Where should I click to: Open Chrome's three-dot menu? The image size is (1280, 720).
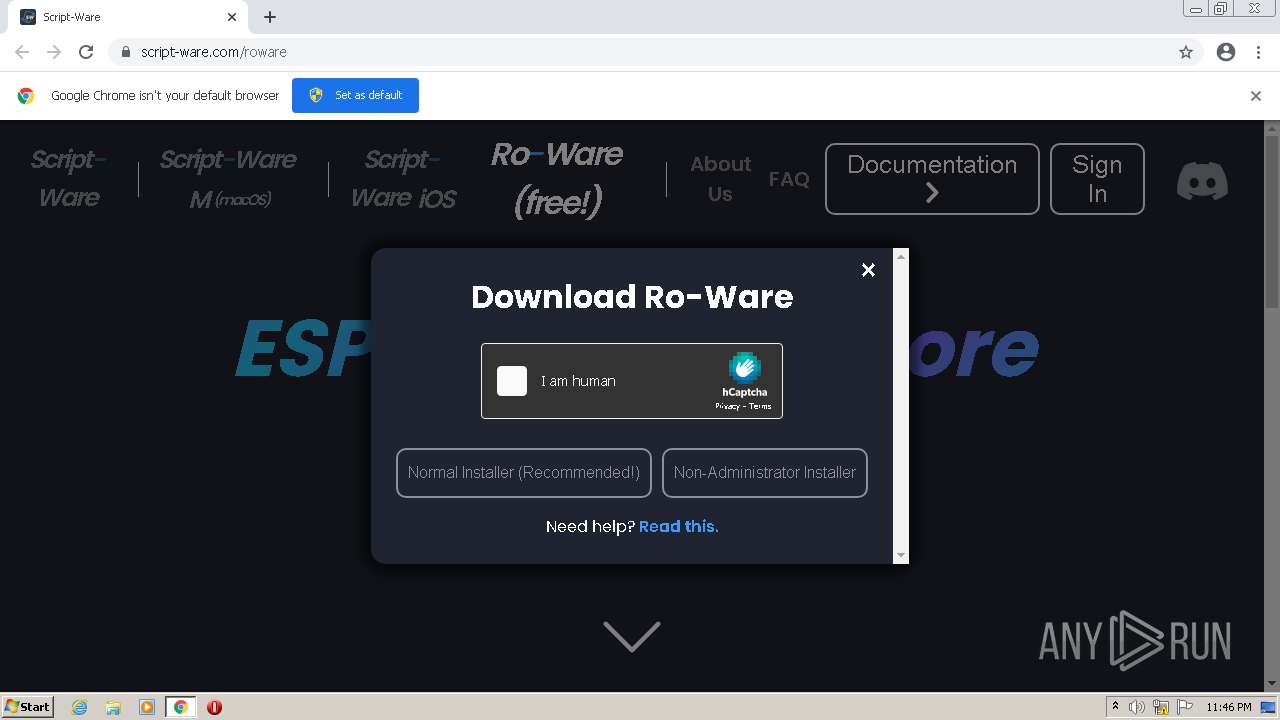pyautogui.click(x=1258, y=52)
